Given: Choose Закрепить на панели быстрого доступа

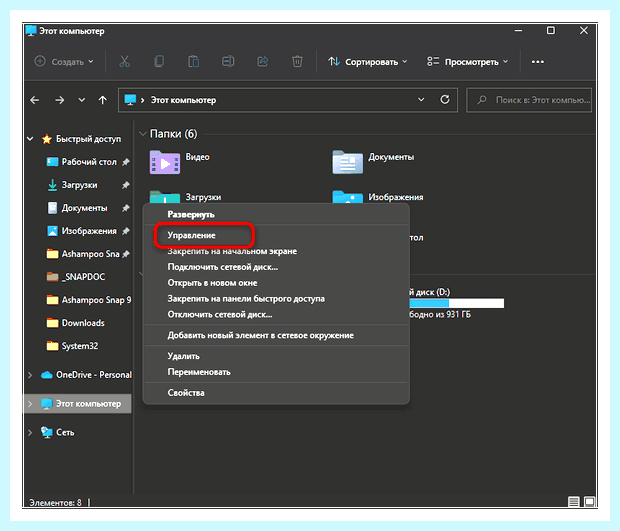Looking at the screenshot, I should [276, 299].
